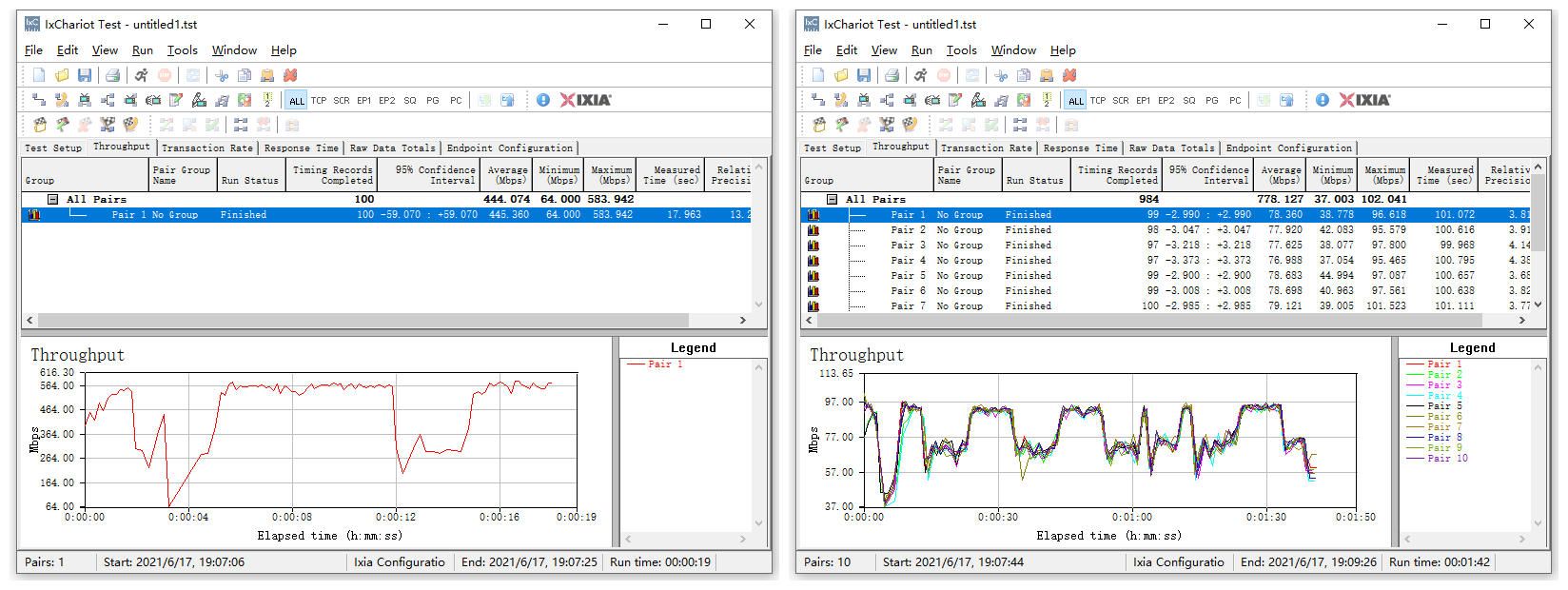The width and height of the screenshot is (1568, 590).
Task: Click Pair 10 legend entry in the right window
Action: click(x=1438, y=459)
